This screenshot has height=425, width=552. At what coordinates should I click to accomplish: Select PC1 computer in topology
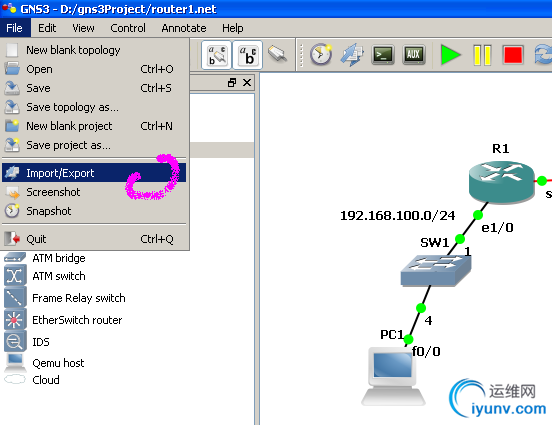393,376
